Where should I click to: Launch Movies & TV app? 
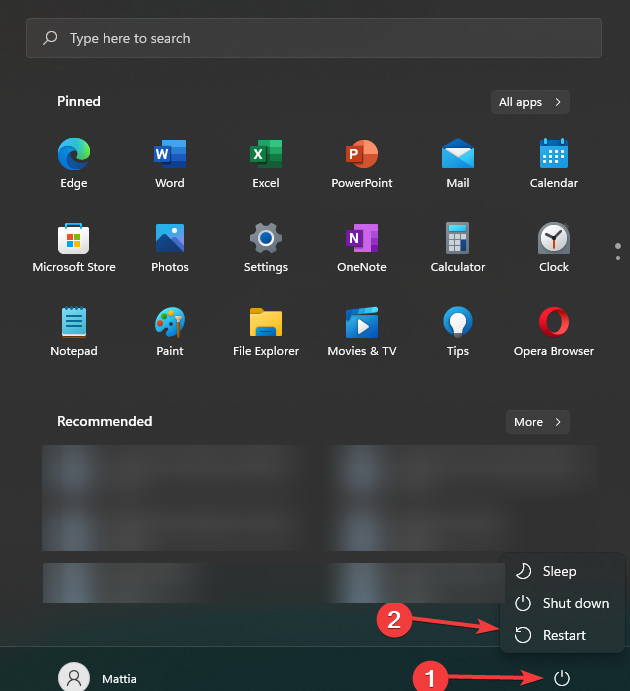point(362,331)
